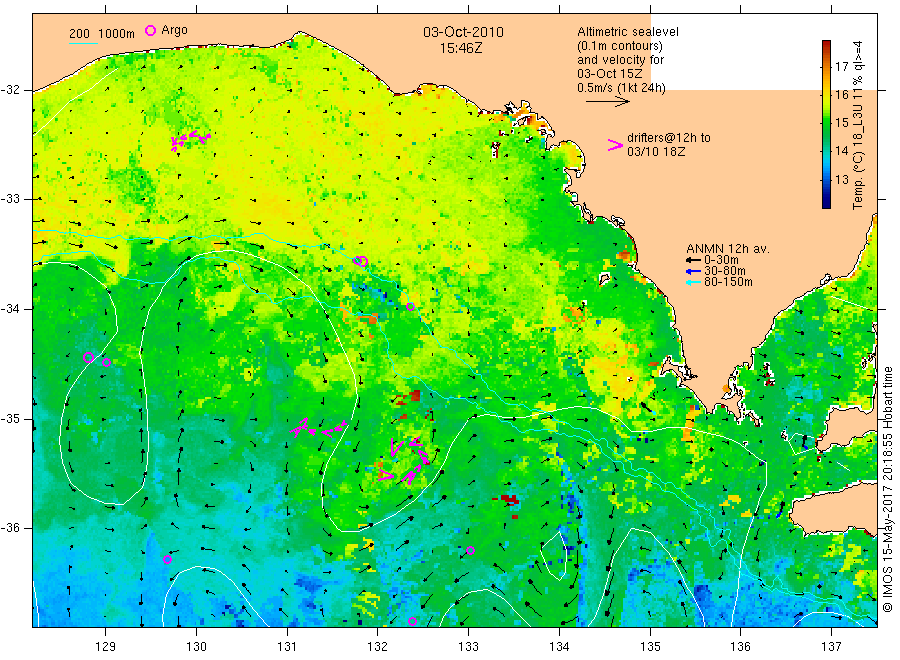Select Argo float marker near 129°E, 34.5°S
This screenshot has height=660, width=900.
pyautogui.click(x=106, y=362)
